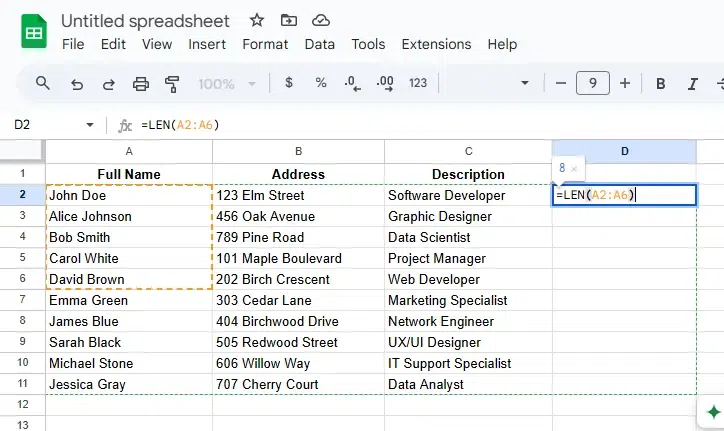Viewport: 724px width, 431px height.
Task: Open the Edit menu
Action: [x=113, y=44]
